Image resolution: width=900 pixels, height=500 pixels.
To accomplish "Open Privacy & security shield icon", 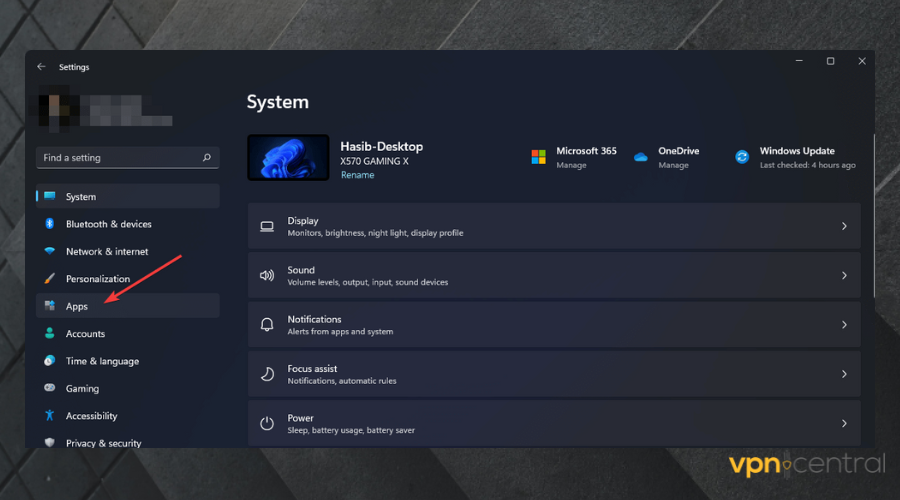I will (49, 442).
